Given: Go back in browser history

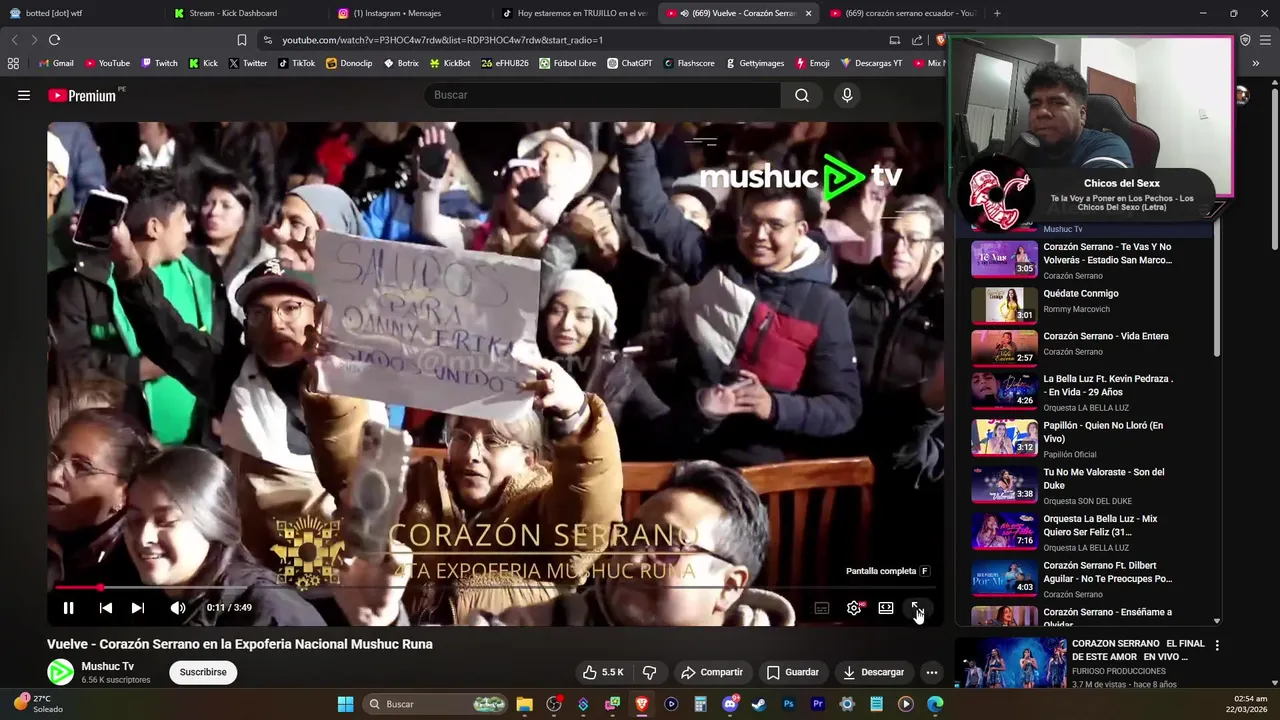Looking at the screenshot, I should [14, 40].
